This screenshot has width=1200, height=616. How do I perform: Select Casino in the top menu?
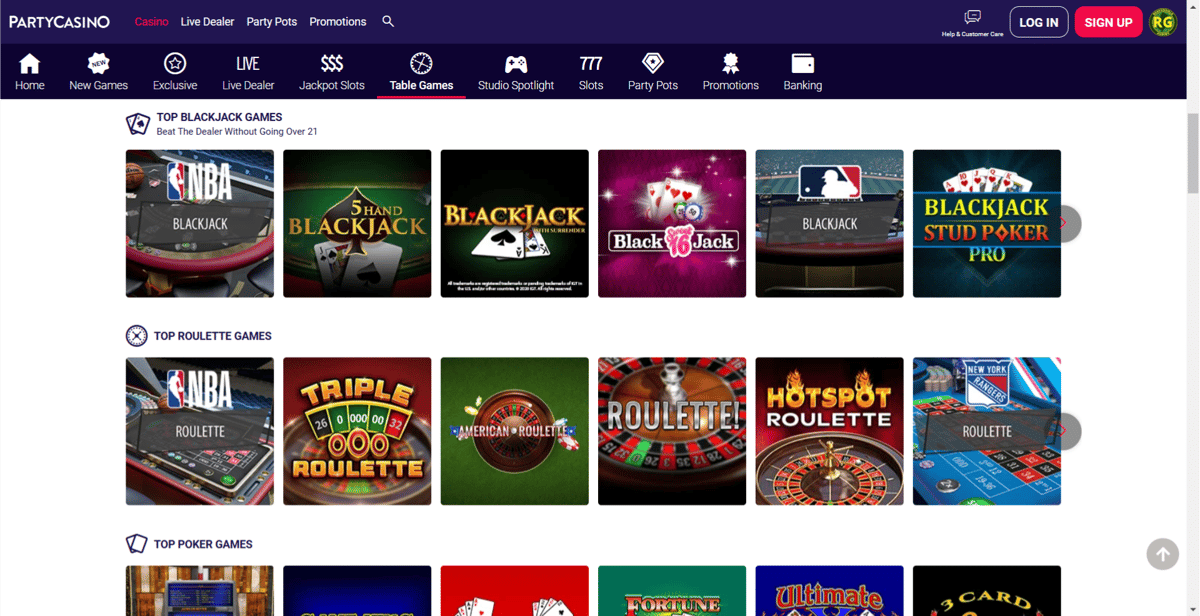(152, 22)
